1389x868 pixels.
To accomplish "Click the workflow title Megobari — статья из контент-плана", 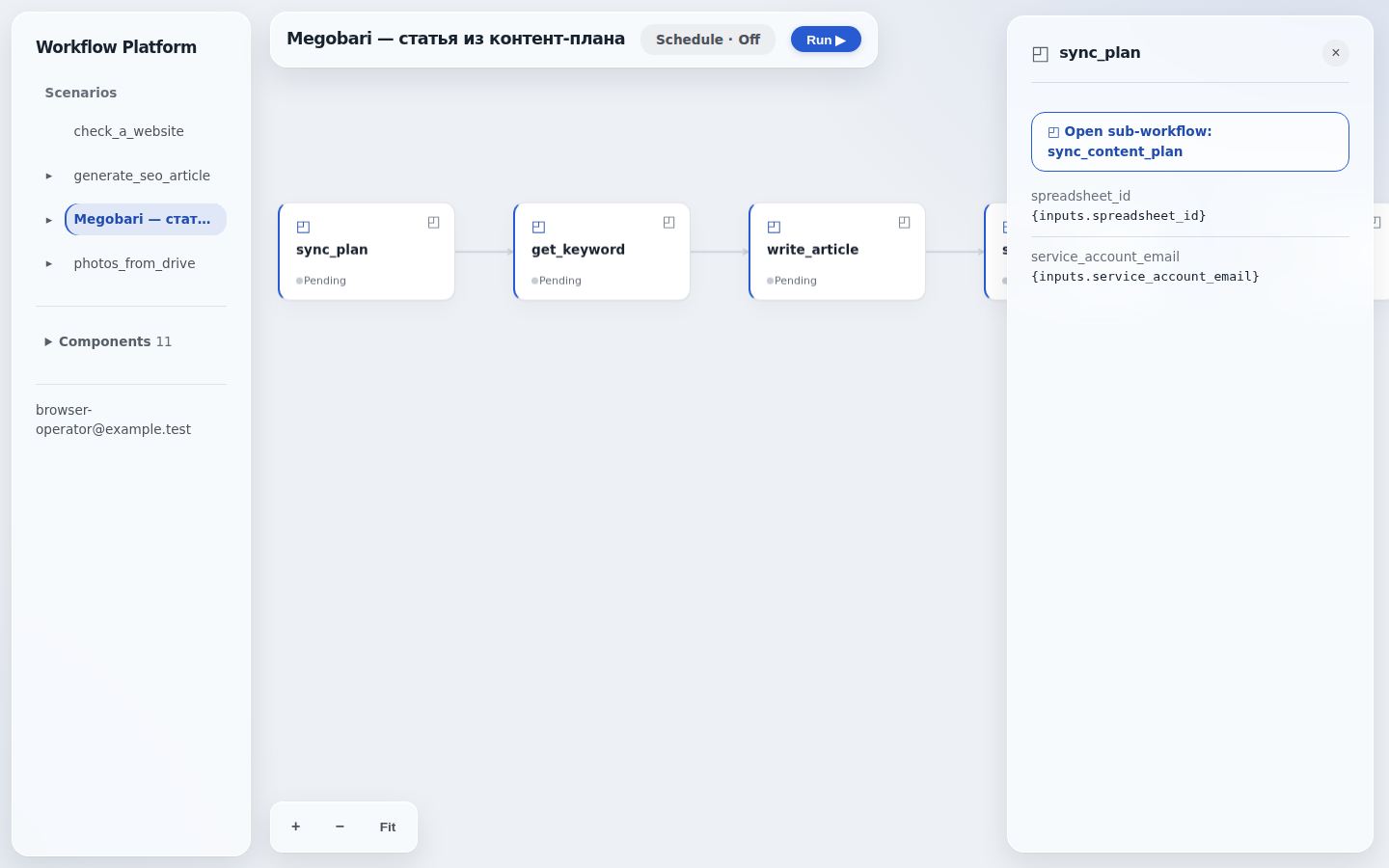I will click(x=456, y=39).
